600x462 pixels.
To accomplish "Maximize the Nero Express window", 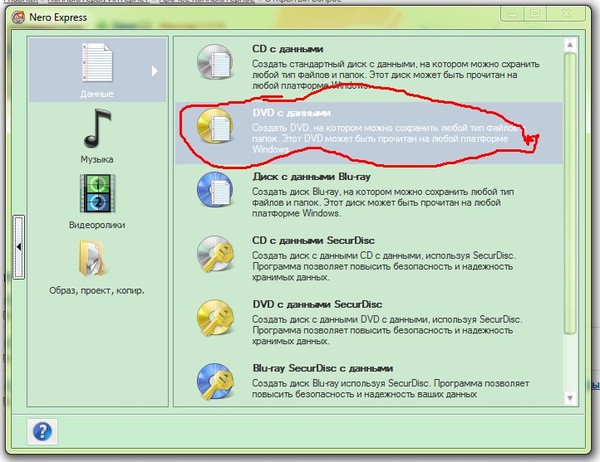I will tap(535, 14).
